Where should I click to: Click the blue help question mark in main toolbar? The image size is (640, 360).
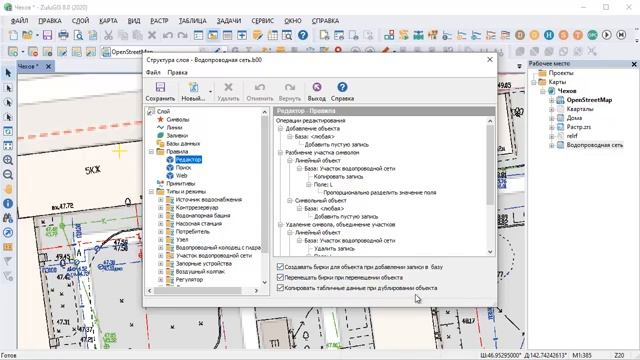pyautogui.click(x=302, y=36)
